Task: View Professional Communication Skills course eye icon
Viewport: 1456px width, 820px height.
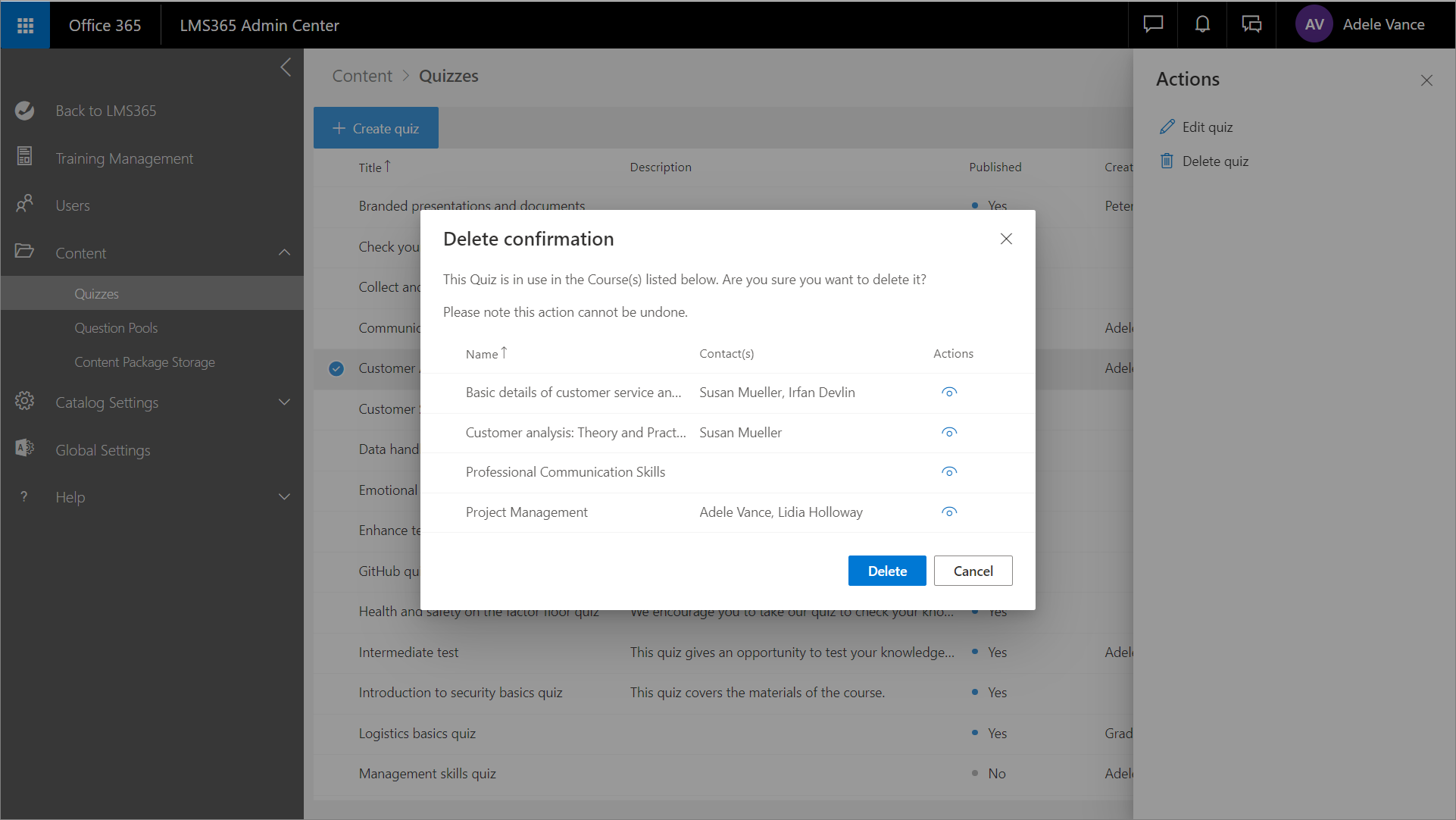Action: click(x=948, y=471)
